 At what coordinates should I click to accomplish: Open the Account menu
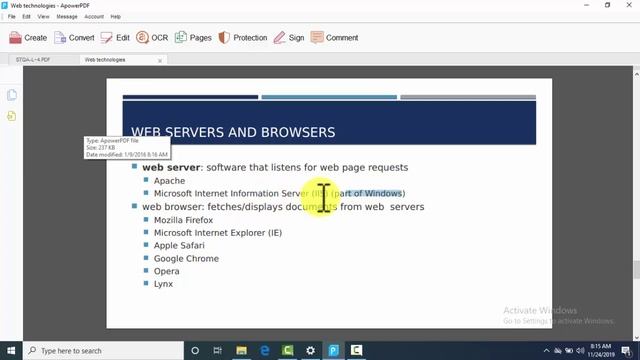pyautogui.click(x=94, y=17)
